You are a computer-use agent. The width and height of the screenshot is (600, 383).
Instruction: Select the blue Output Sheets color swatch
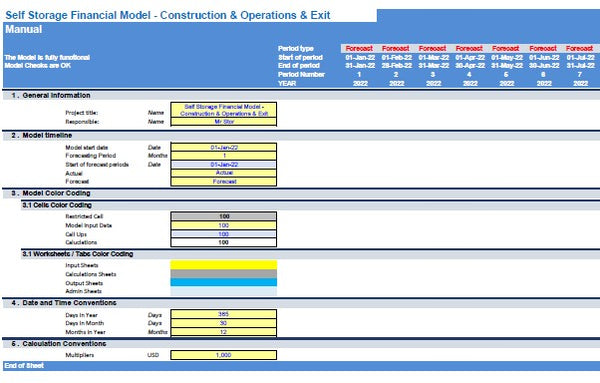pyautogui.click(x=223, y=282)
